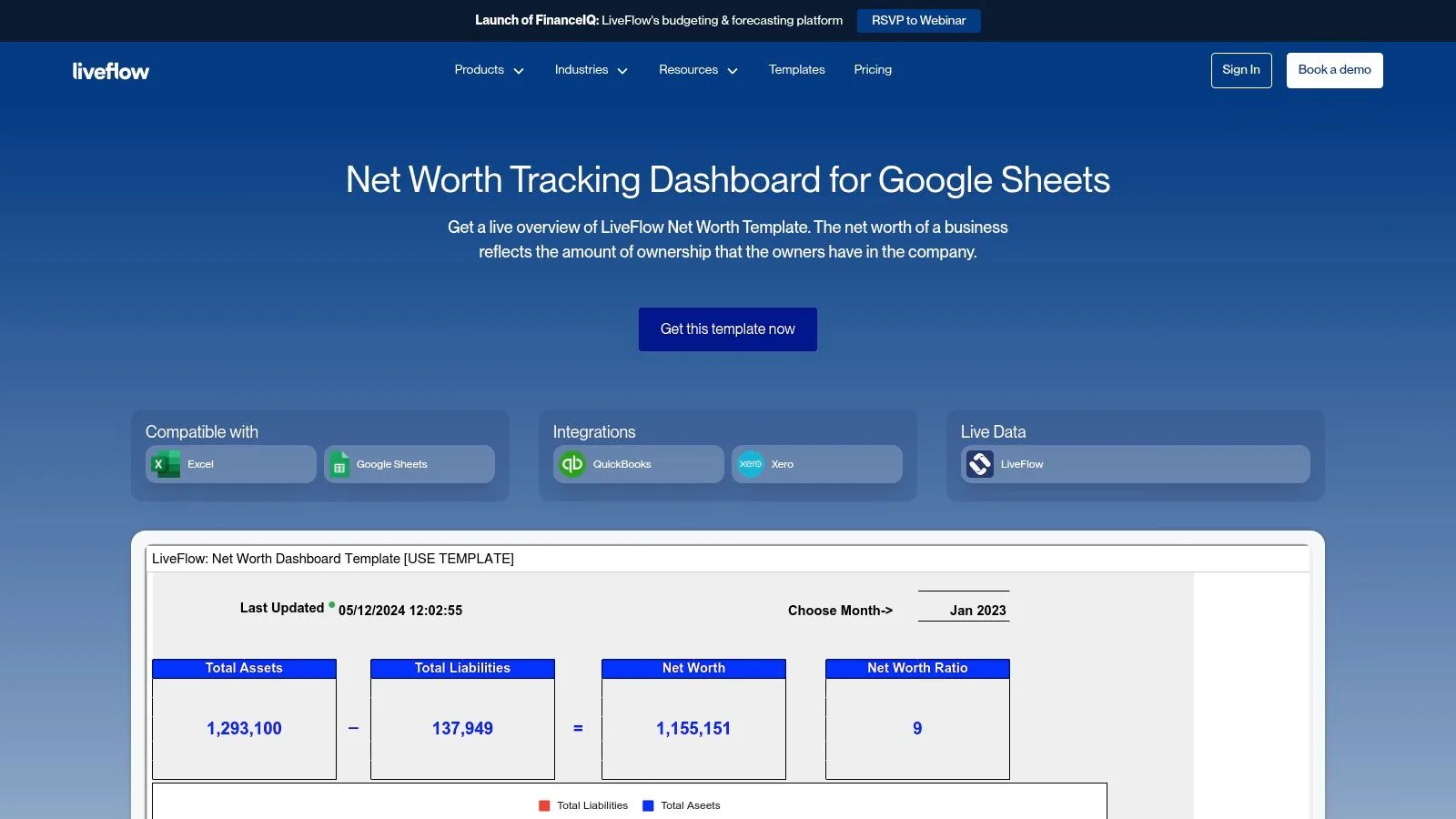Click the liveflow logo
1456x819 pixels.
[110, 71]
